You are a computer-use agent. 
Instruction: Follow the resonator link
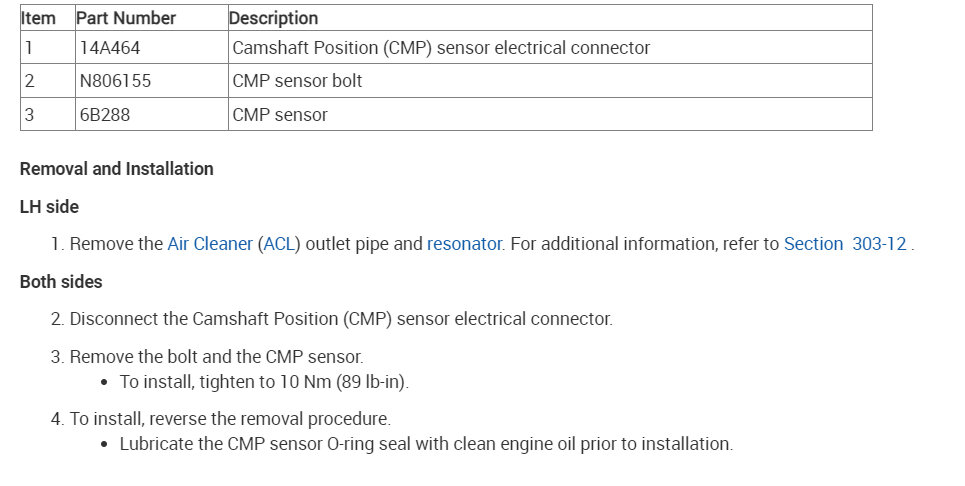pyautogui.click(x=463, y=244)
